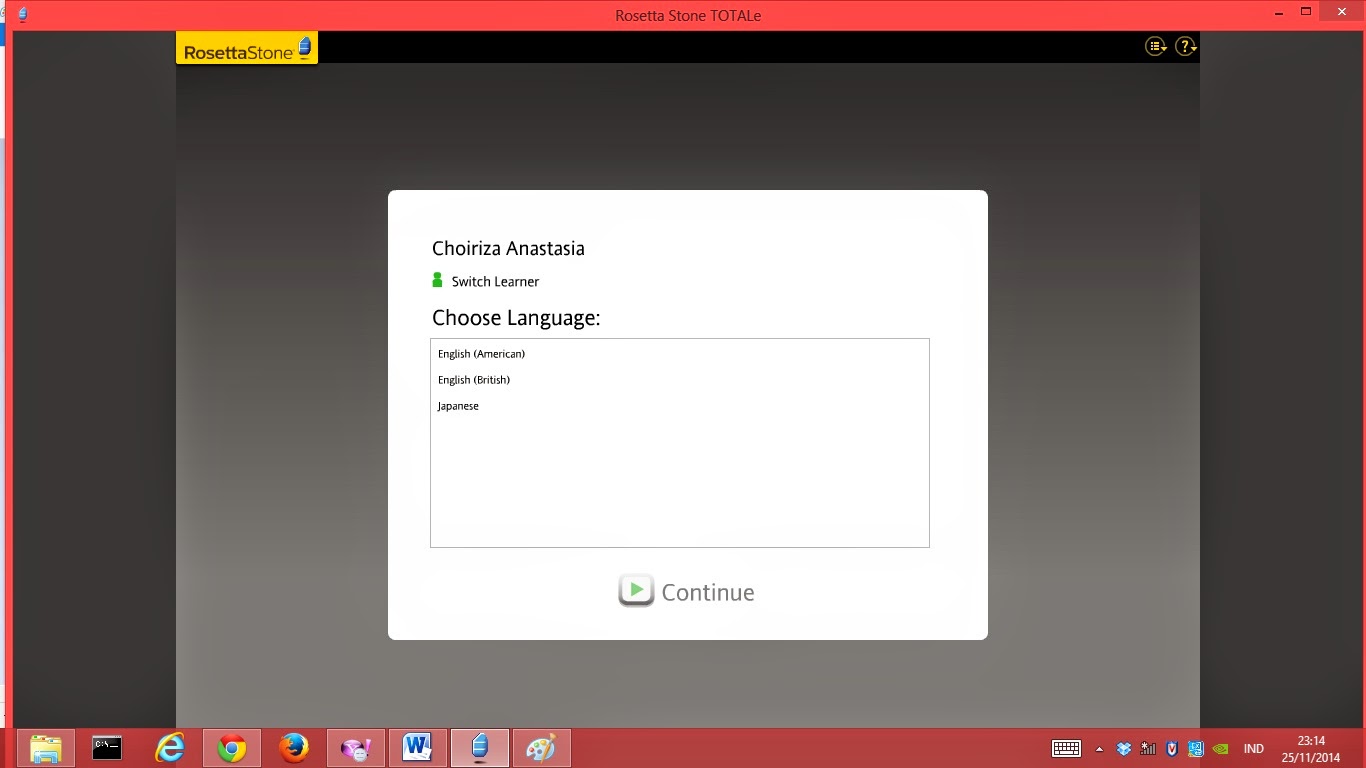Change IND input language indicator
Screen dimensions: 1366x768
(1253, 748)
